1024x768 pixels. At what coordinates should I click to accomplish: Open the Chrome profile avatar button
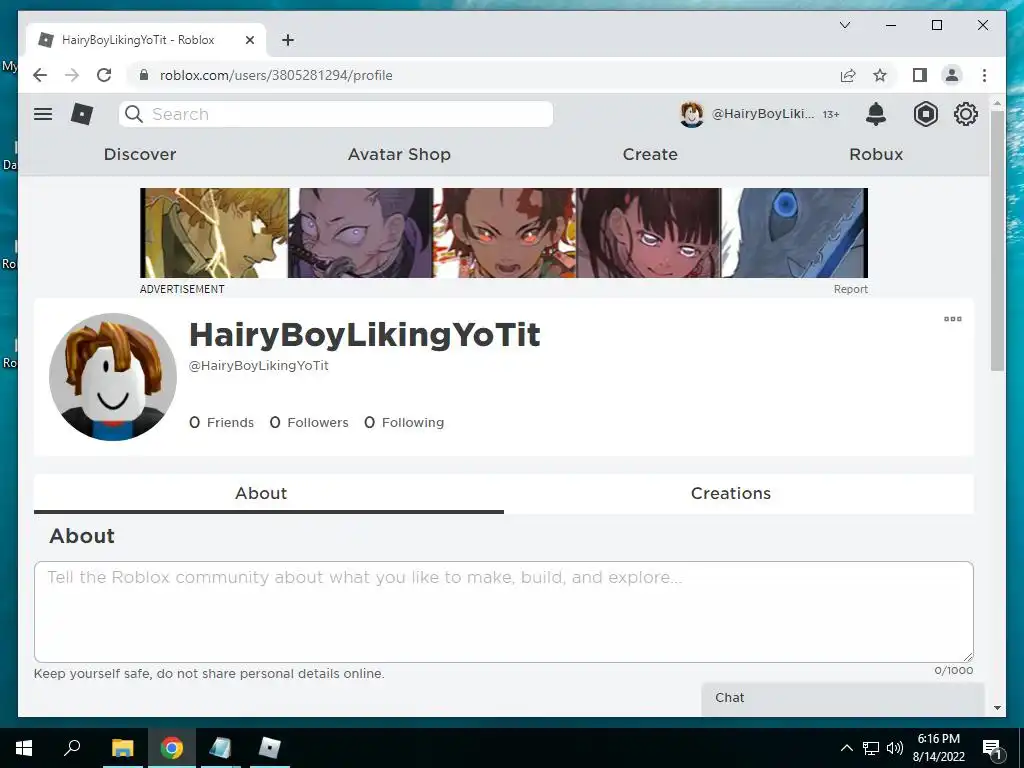pos(952,75)
